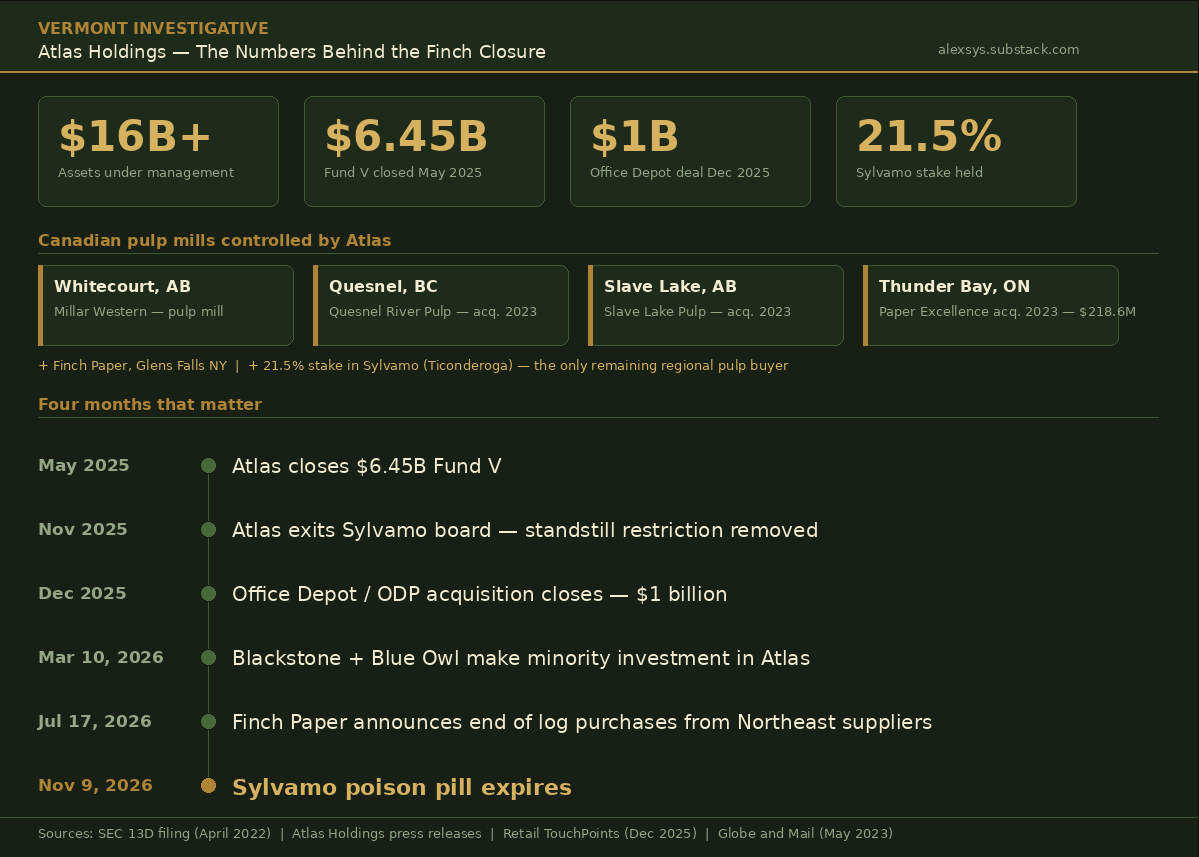Click the 'Jul 17, 2026' date label

click(x=95, y=722)
